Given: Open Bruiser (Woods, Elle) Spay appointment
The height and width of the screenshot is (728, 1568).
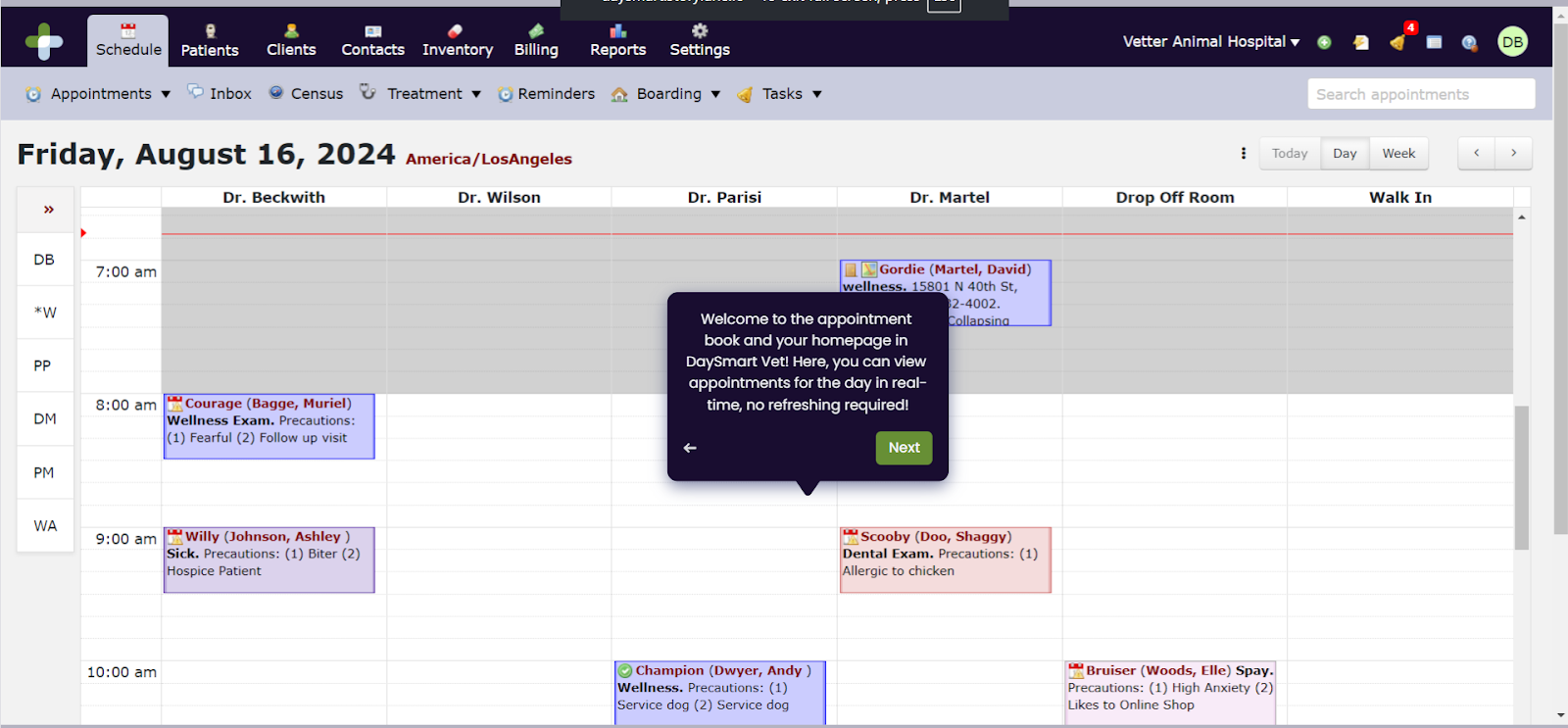Looking at the screenshot, I should 1171,693.
